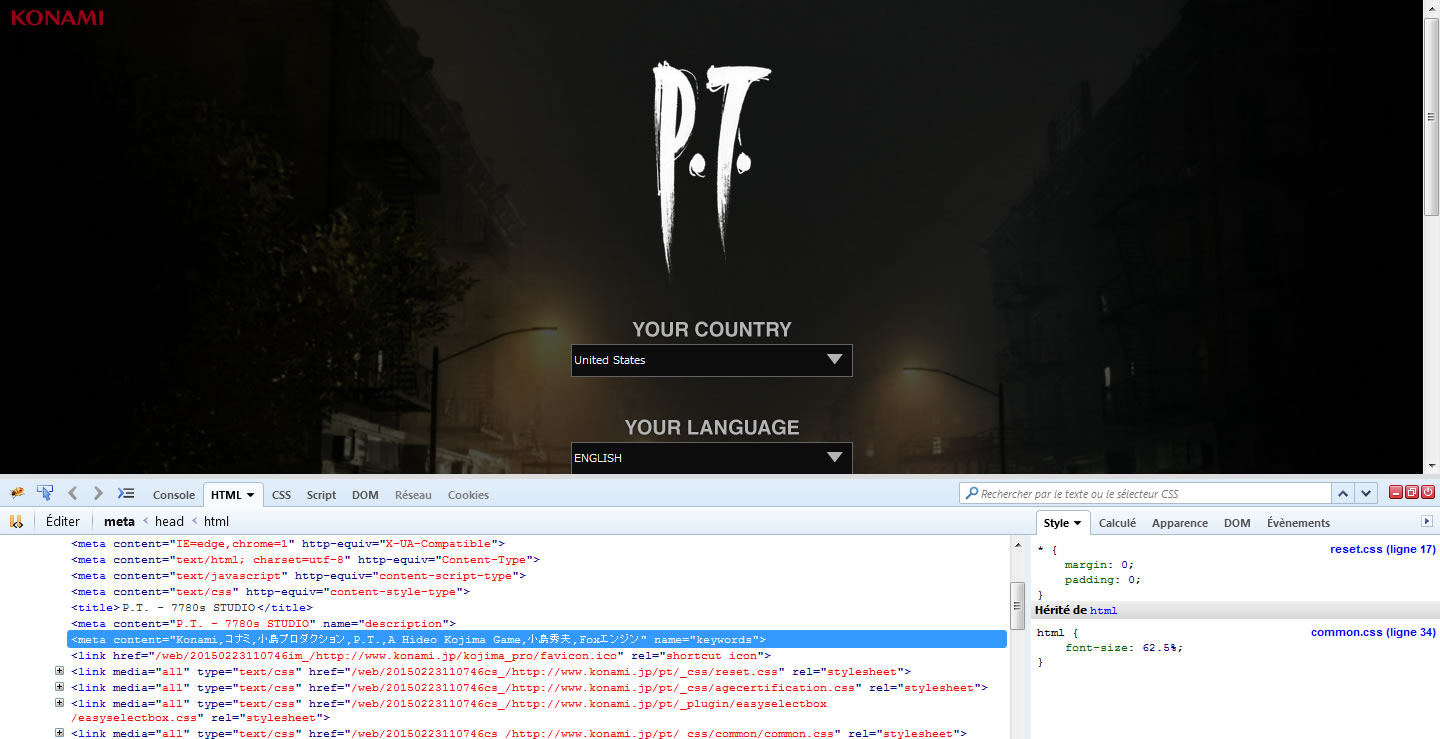
Task: Click the padding: 0 style property
Action: click(1102, 580)
